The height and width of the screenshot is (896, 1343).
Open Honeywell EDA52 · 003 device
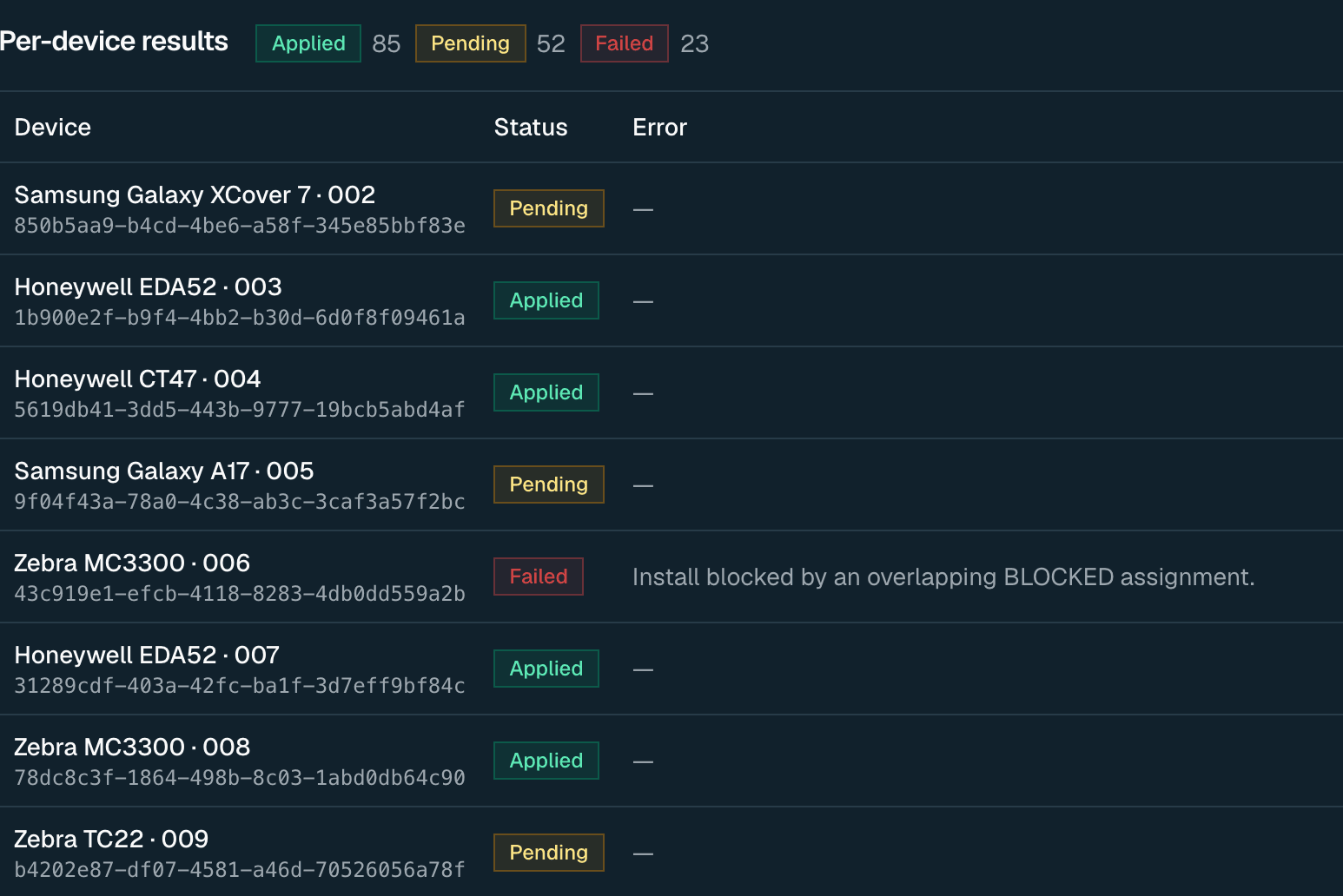[x=148, y=287]
